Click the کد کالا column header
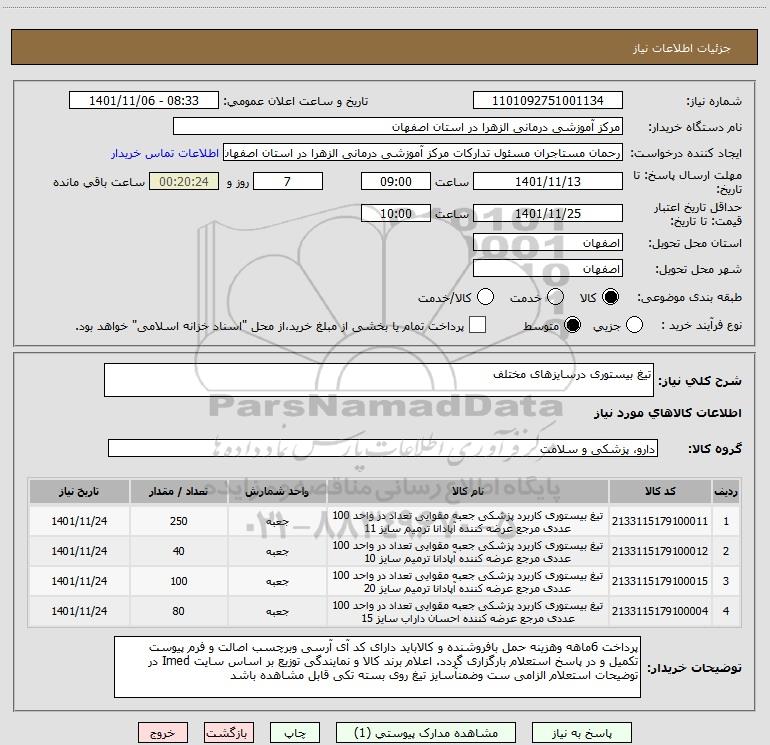 pos(660,491)
